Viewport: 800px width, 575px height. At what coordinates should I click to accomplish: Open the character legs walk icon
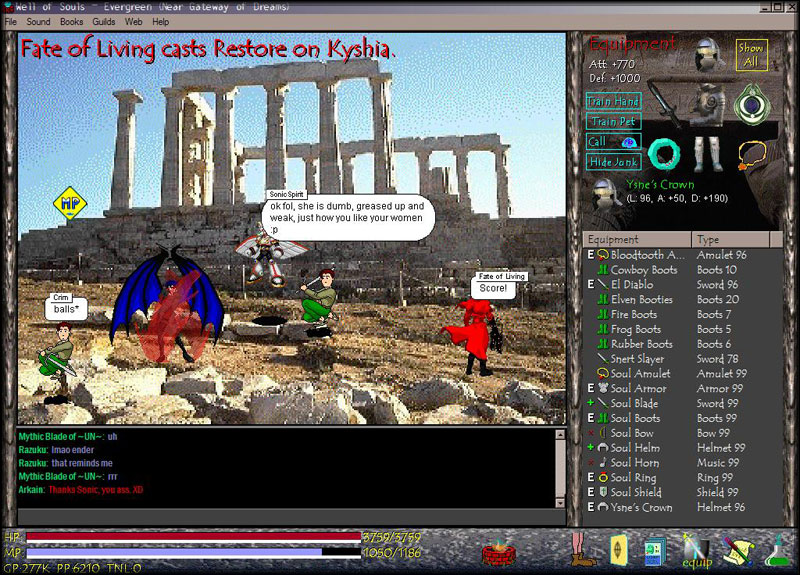click(582, 550)
